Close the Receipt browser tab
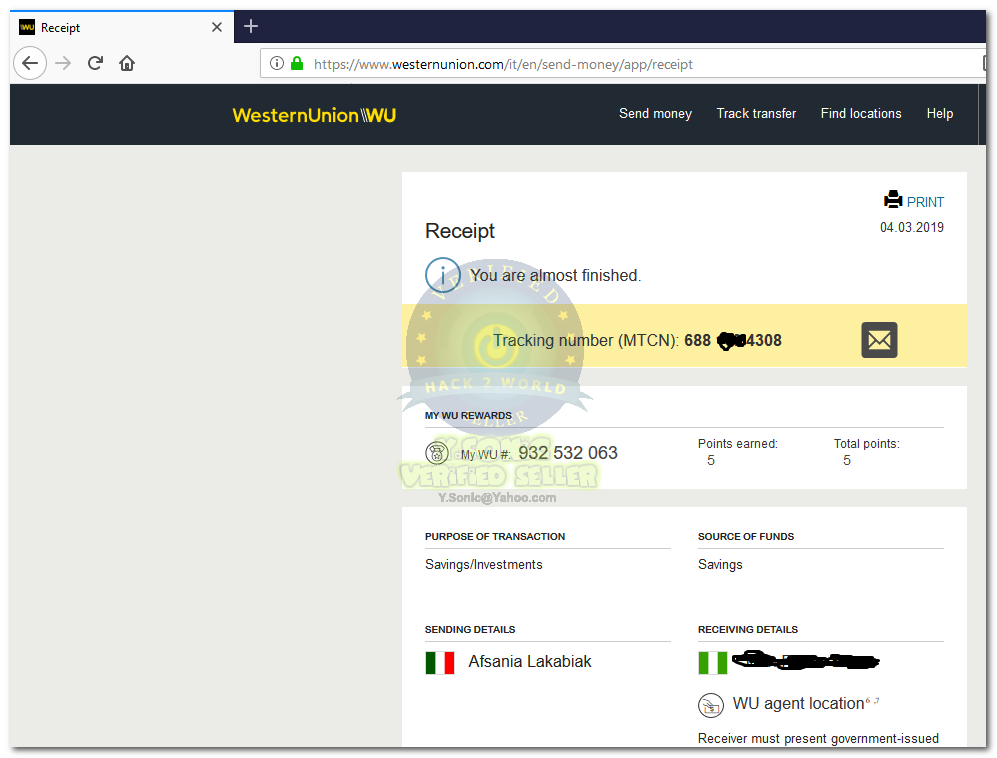The image size is (997, 758). pos(217,27)
